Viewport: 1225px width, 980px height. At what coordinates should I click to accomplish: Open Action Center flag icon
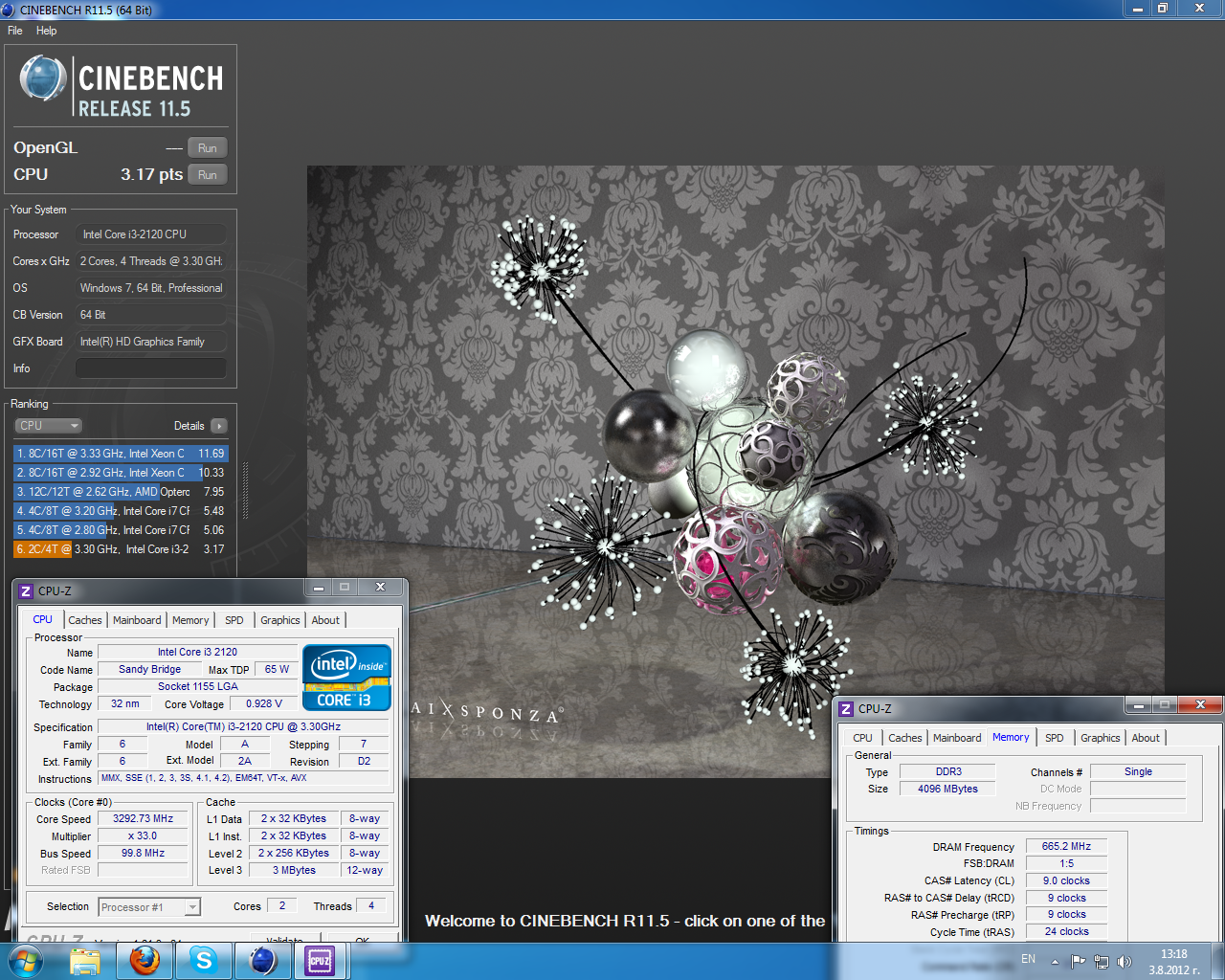1079,961
